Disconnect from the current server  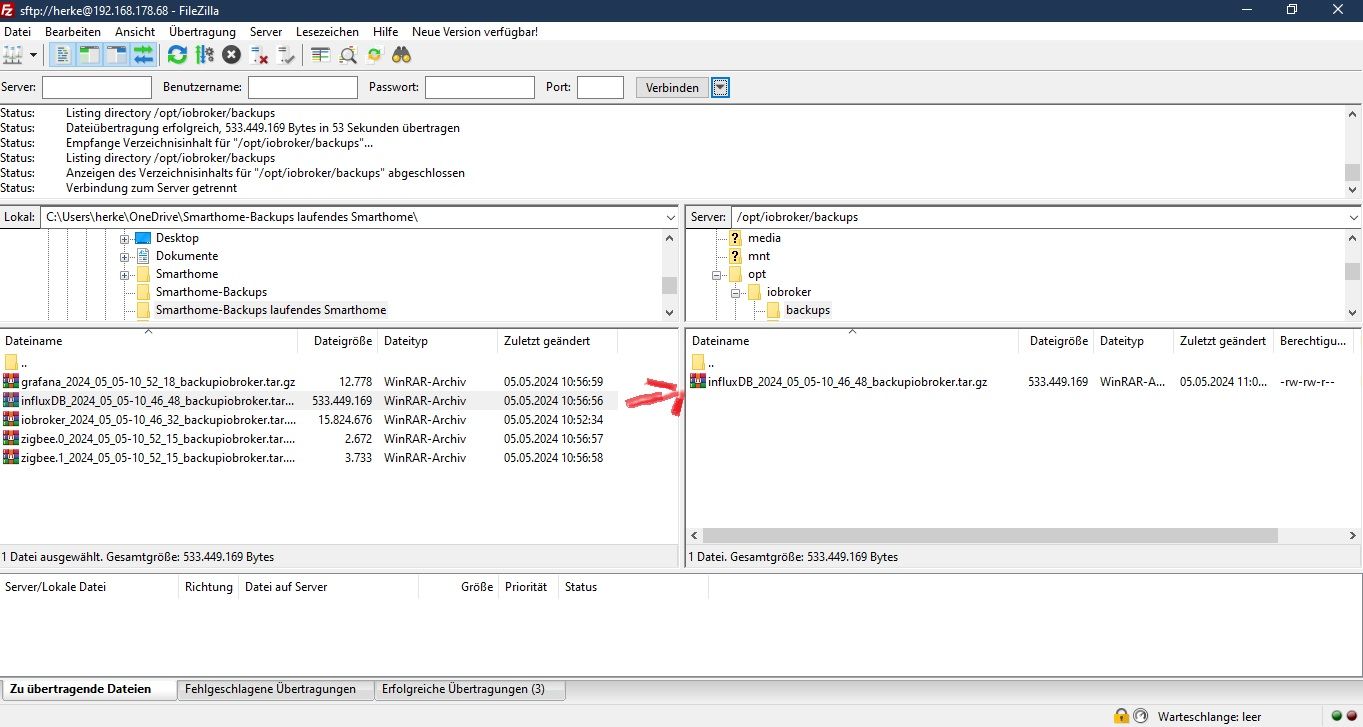click(x=259, y=55)
